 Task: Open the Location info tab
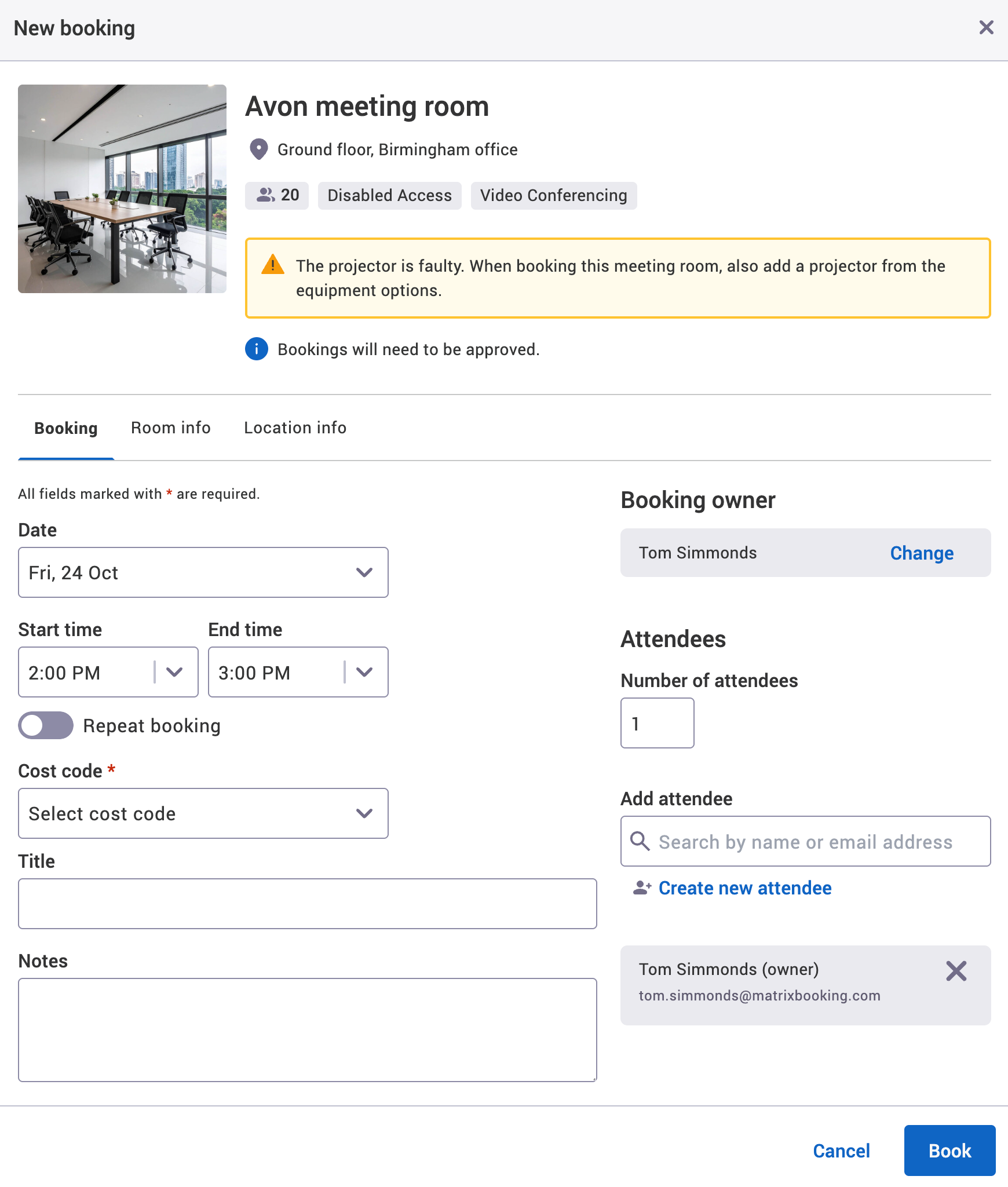(x=294, y=428)
